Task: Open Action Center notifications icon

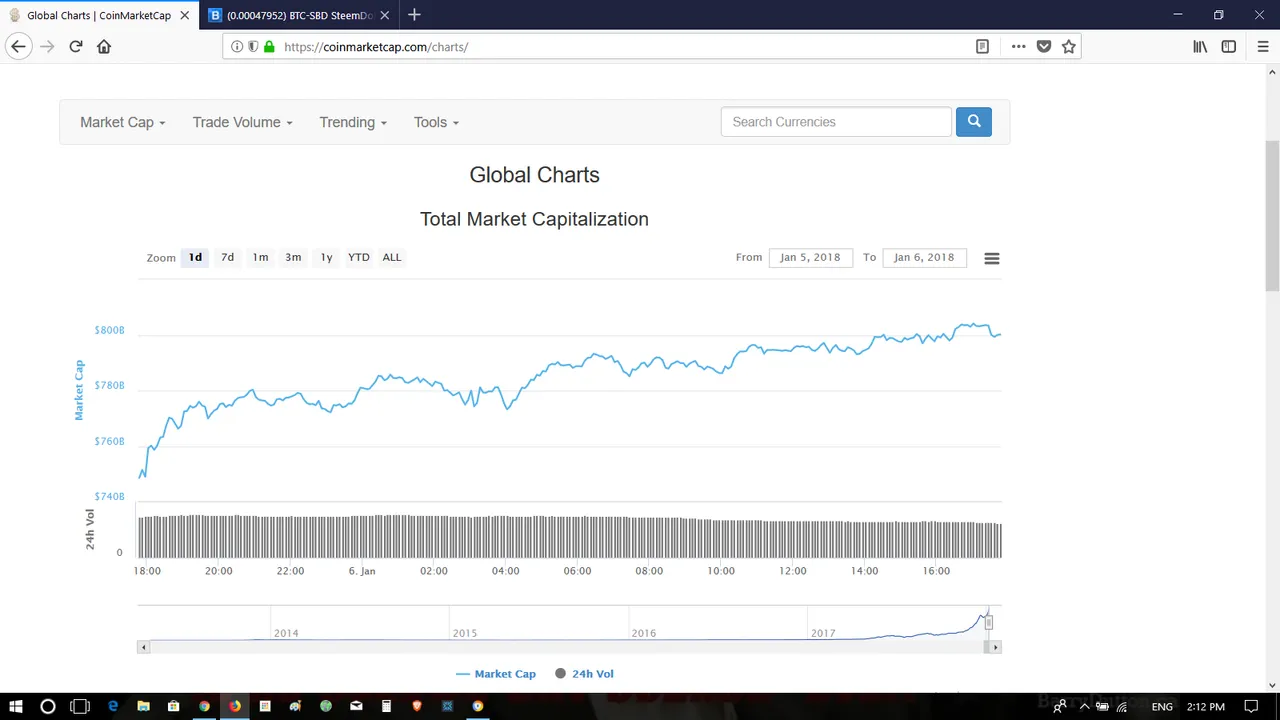Action: [x=1250, y=707]
